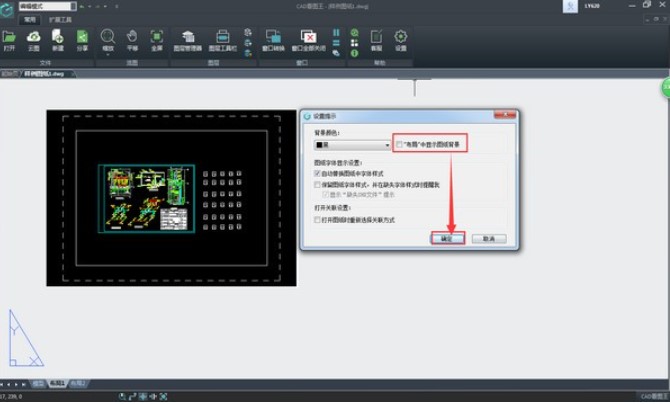Go to next layout tab arrow
Image resolution: width=670 pixels, height=404 pixels.
click(x=16, y=384)
